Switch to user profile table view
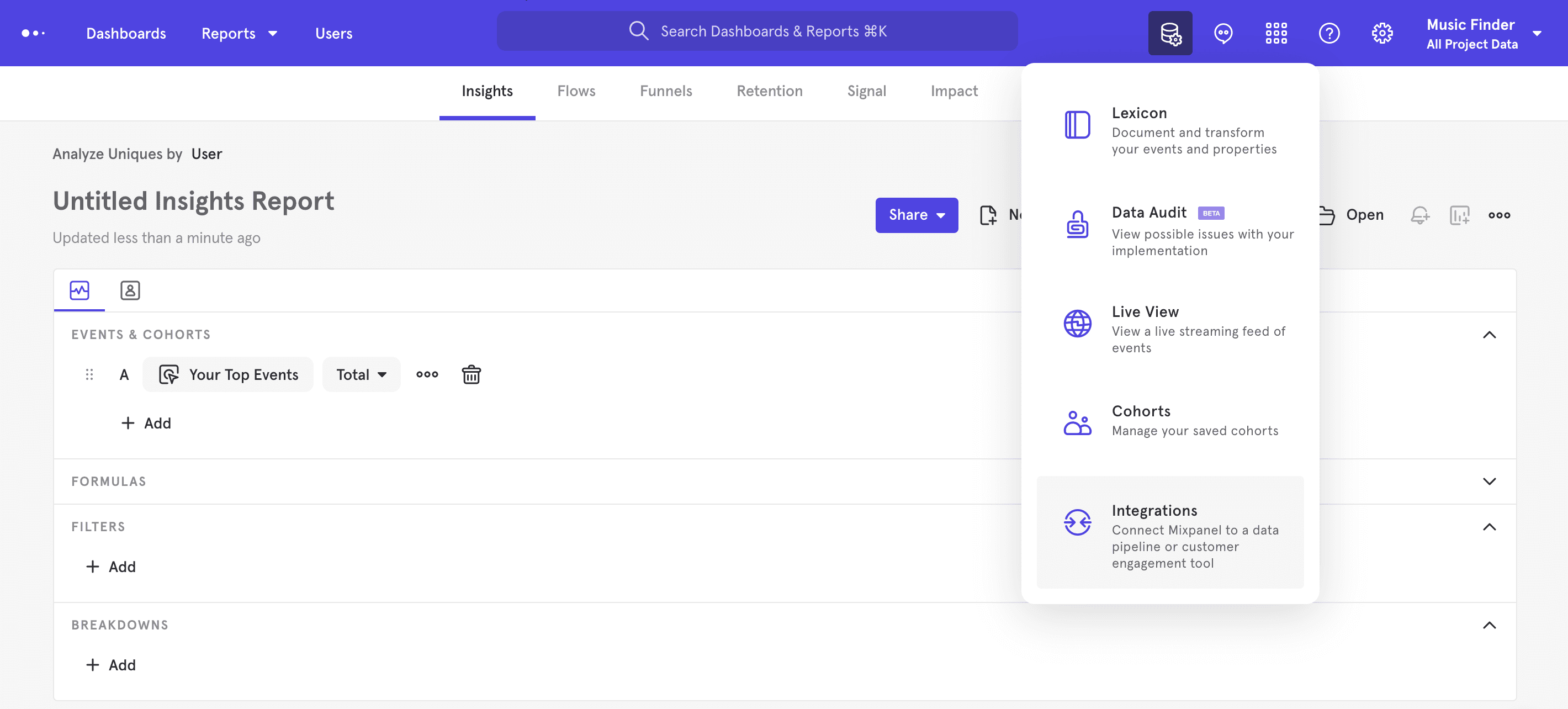The height and width of the screenshot is (709, 1568). (x=129, y=289)
